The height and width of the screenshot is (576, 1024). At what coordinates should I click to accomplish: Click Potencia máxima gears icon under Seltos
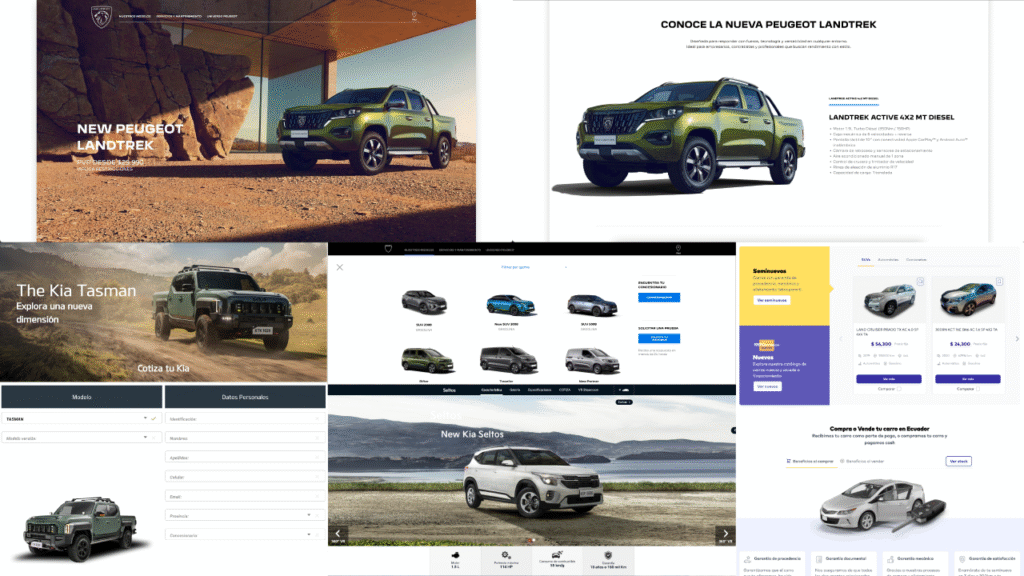tap(505, 555)
